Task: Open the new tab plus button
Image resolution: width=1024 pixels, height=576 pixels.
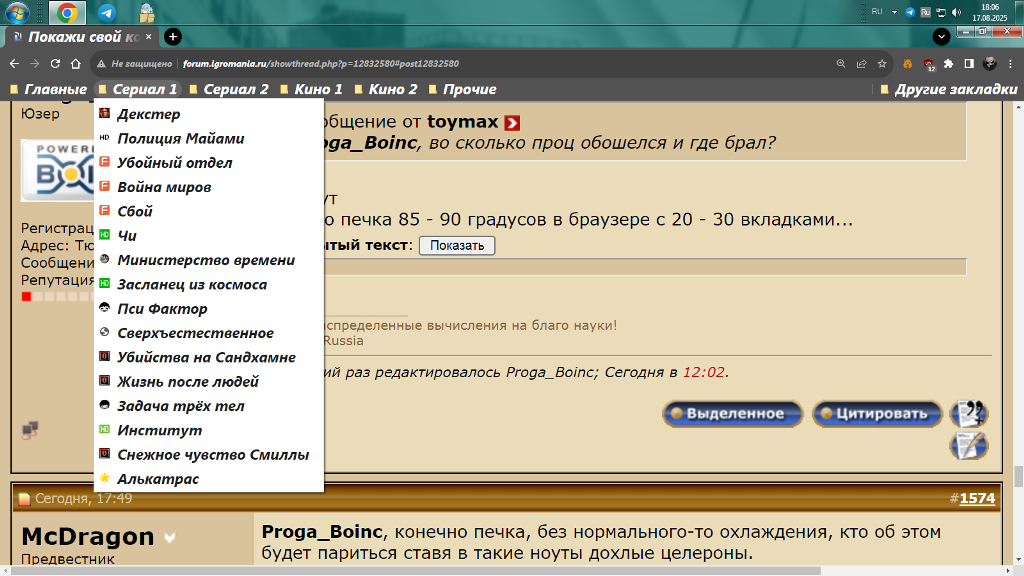Action: (x=172, y=37)
